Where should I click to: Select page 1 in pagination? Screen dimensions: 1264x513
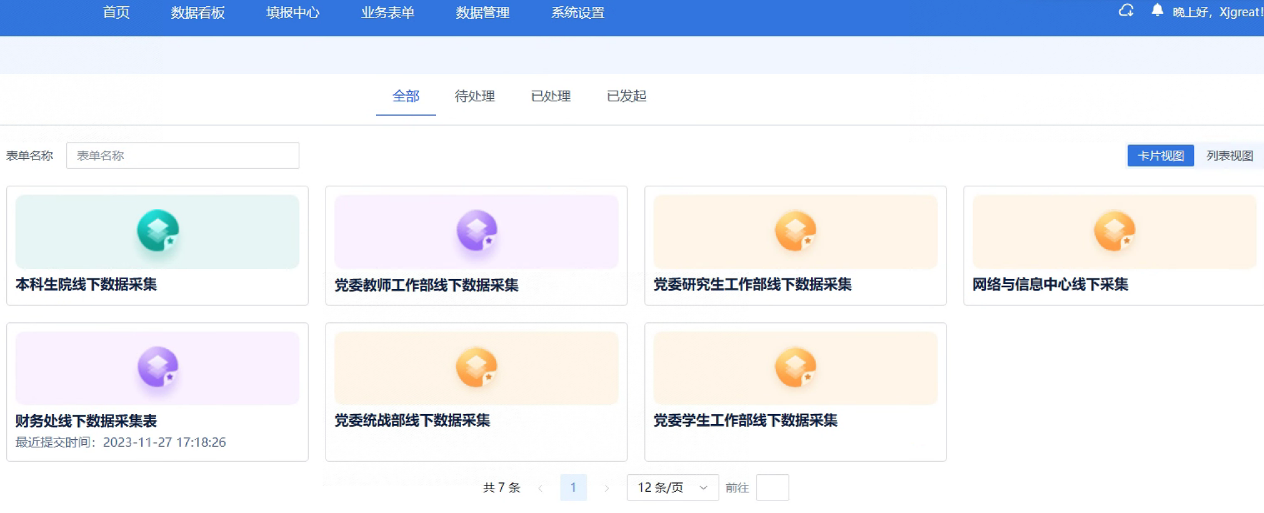[573, 488]
